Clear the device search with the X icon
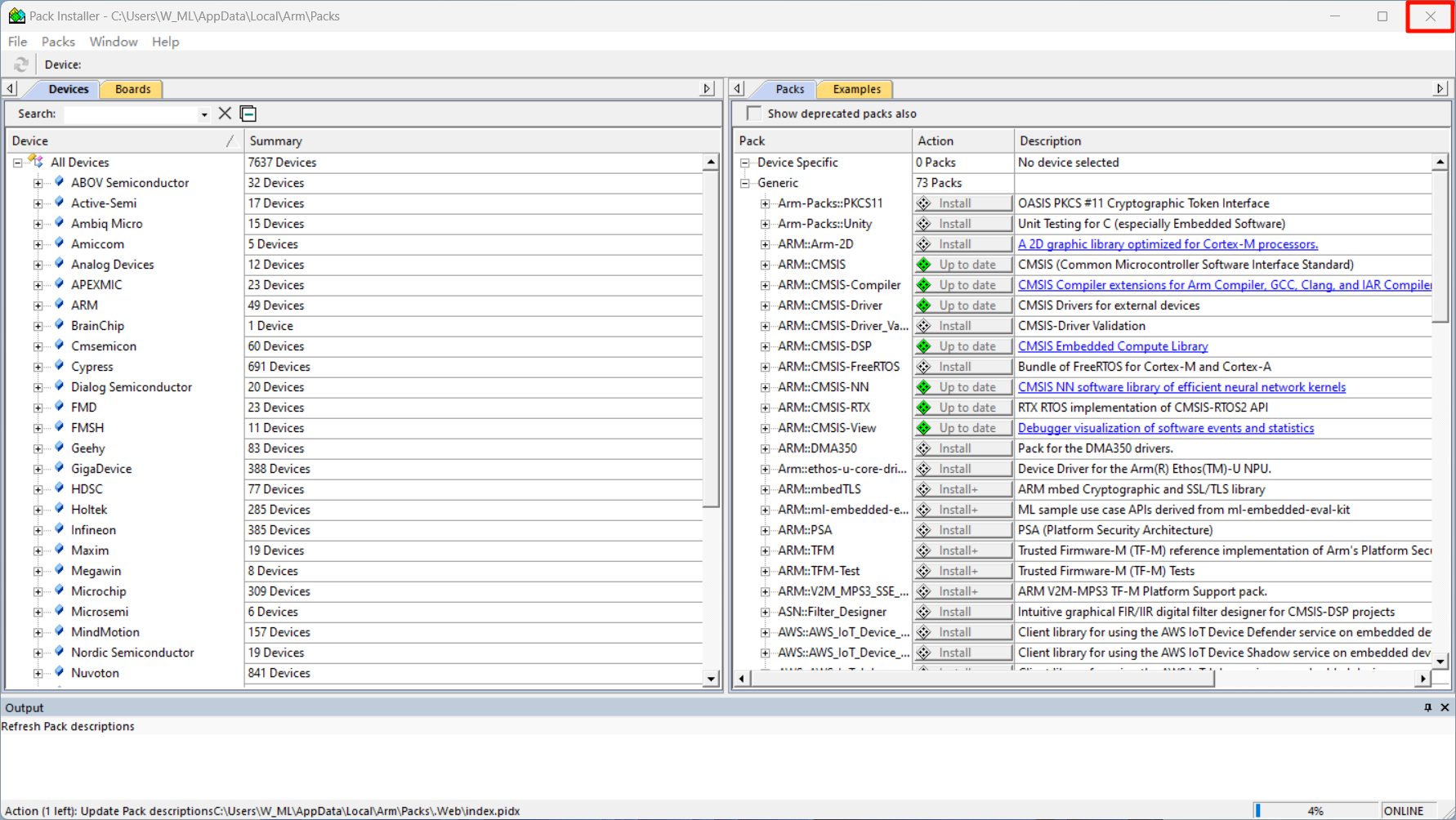Image resolution: width=1456 pixels, height=820 pixels. click(225, 114)
